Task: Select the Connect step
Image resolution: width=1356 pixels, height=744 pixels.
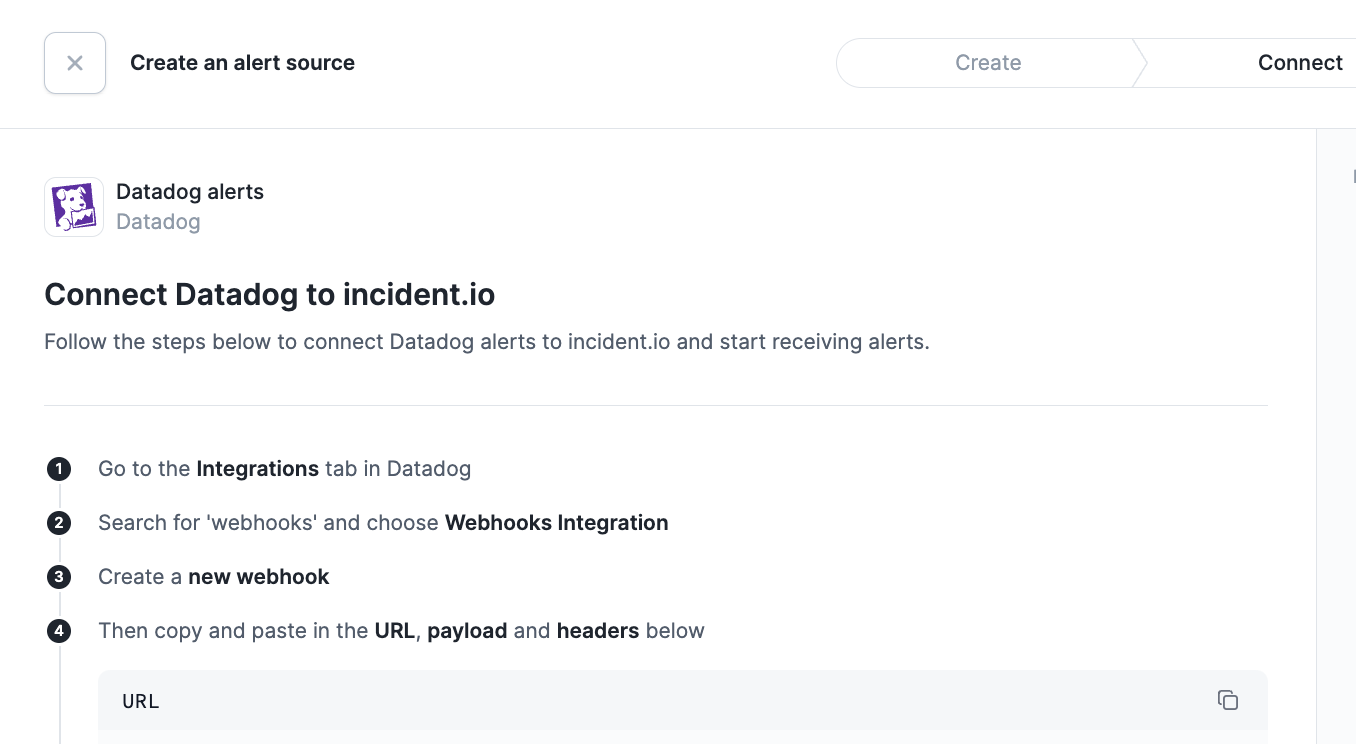Action: tap(1300, 63)
